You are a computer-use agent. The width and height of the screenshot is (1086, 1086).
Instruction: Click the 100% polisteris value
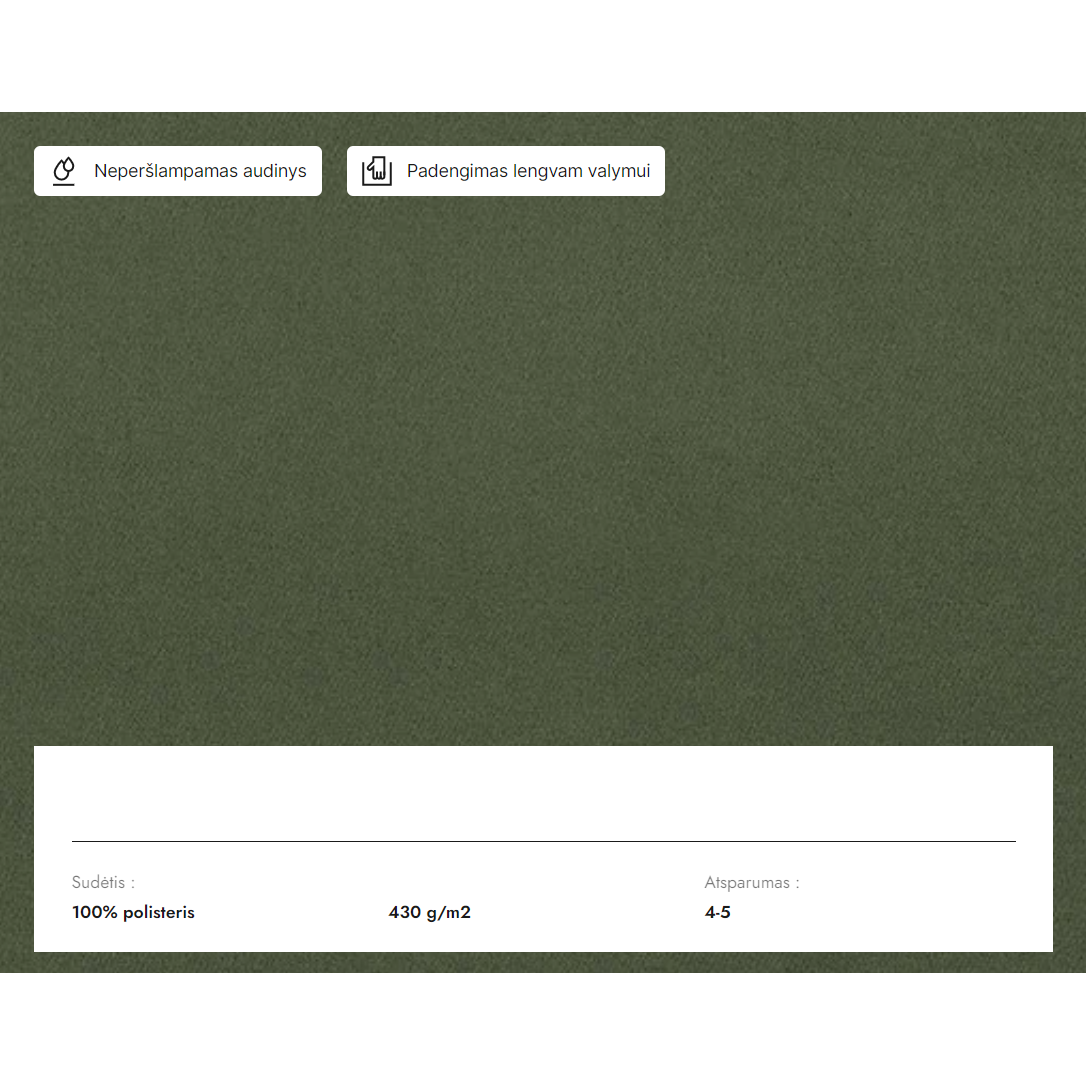pyautogui.click(x=133, y=912)
